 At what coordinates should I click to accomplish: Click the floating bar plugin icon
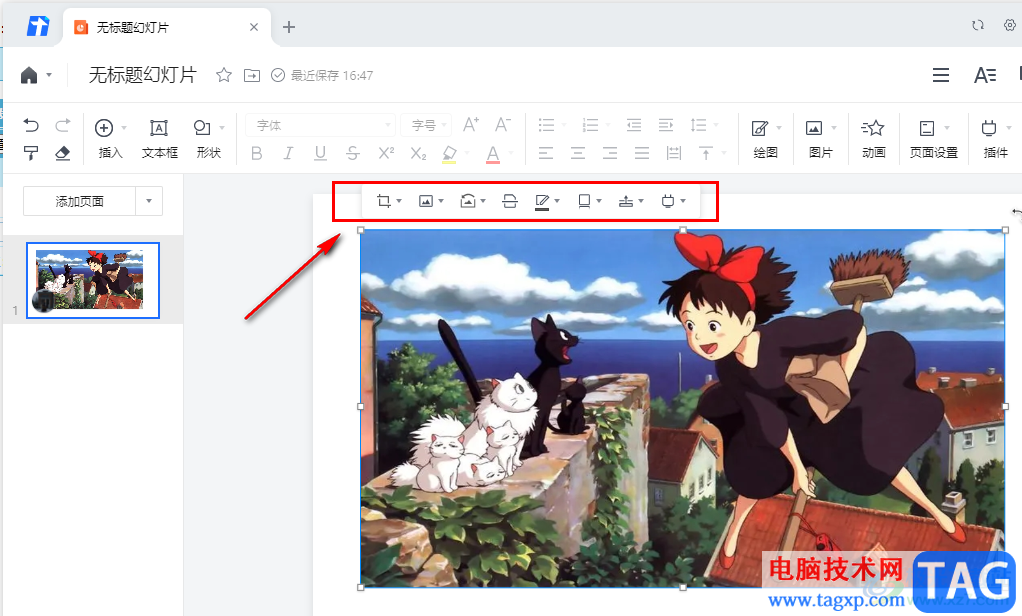tap(667, 201)
